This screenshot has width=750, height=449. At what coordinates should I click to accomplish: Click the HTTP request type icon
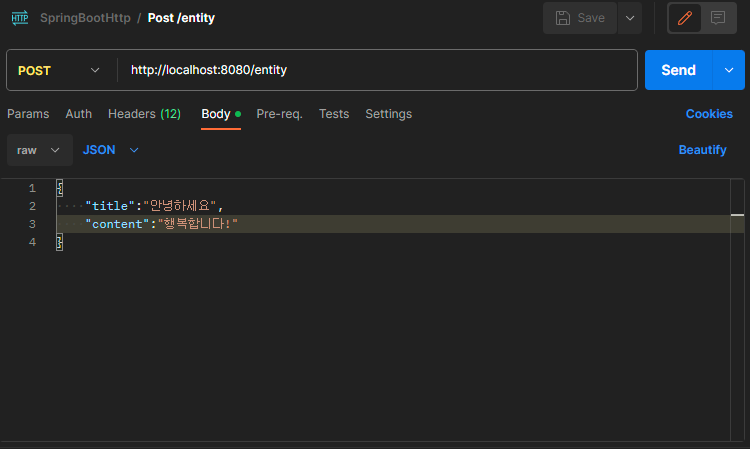pyautogui.click(x=20, y=18)
